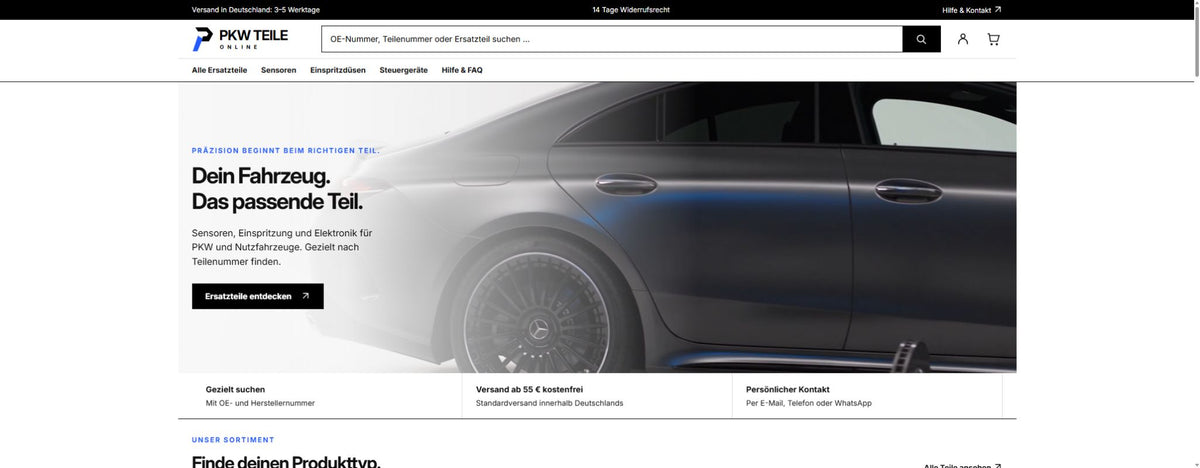Viewport: 1200px width, 468px height.
Task: Click the search field for OE-Nummer
Action: 612,39
